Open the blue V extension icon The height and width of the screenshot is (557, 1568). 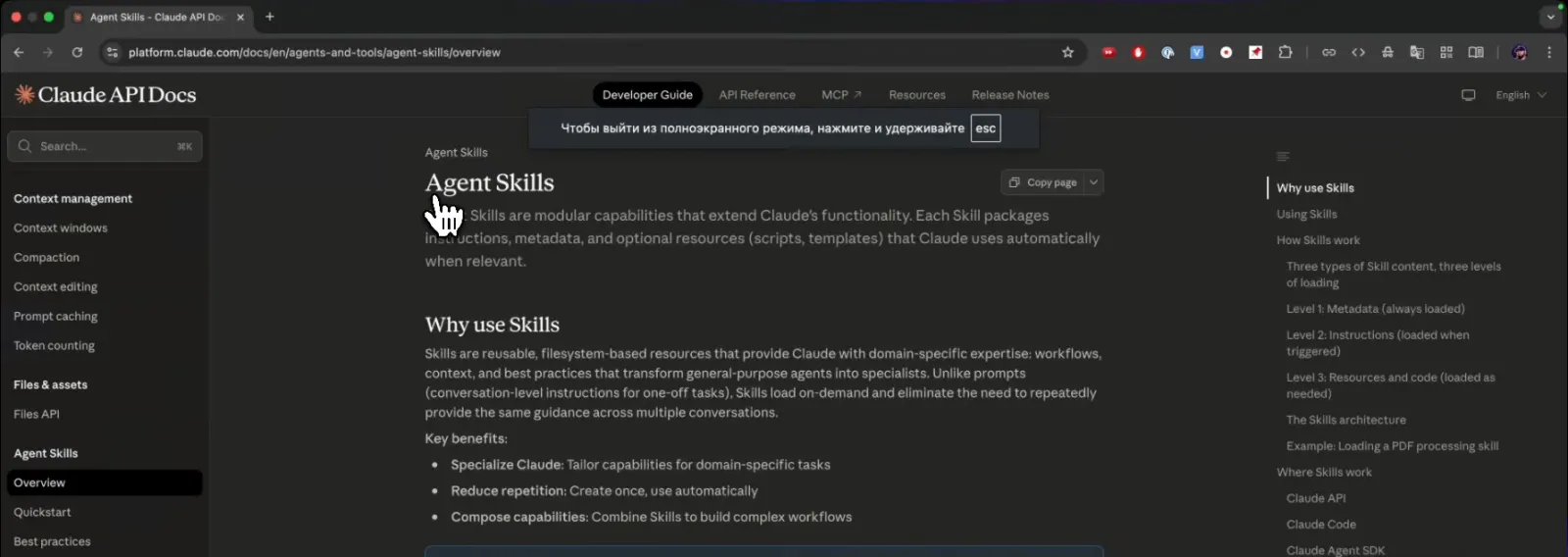[1197, 52]
